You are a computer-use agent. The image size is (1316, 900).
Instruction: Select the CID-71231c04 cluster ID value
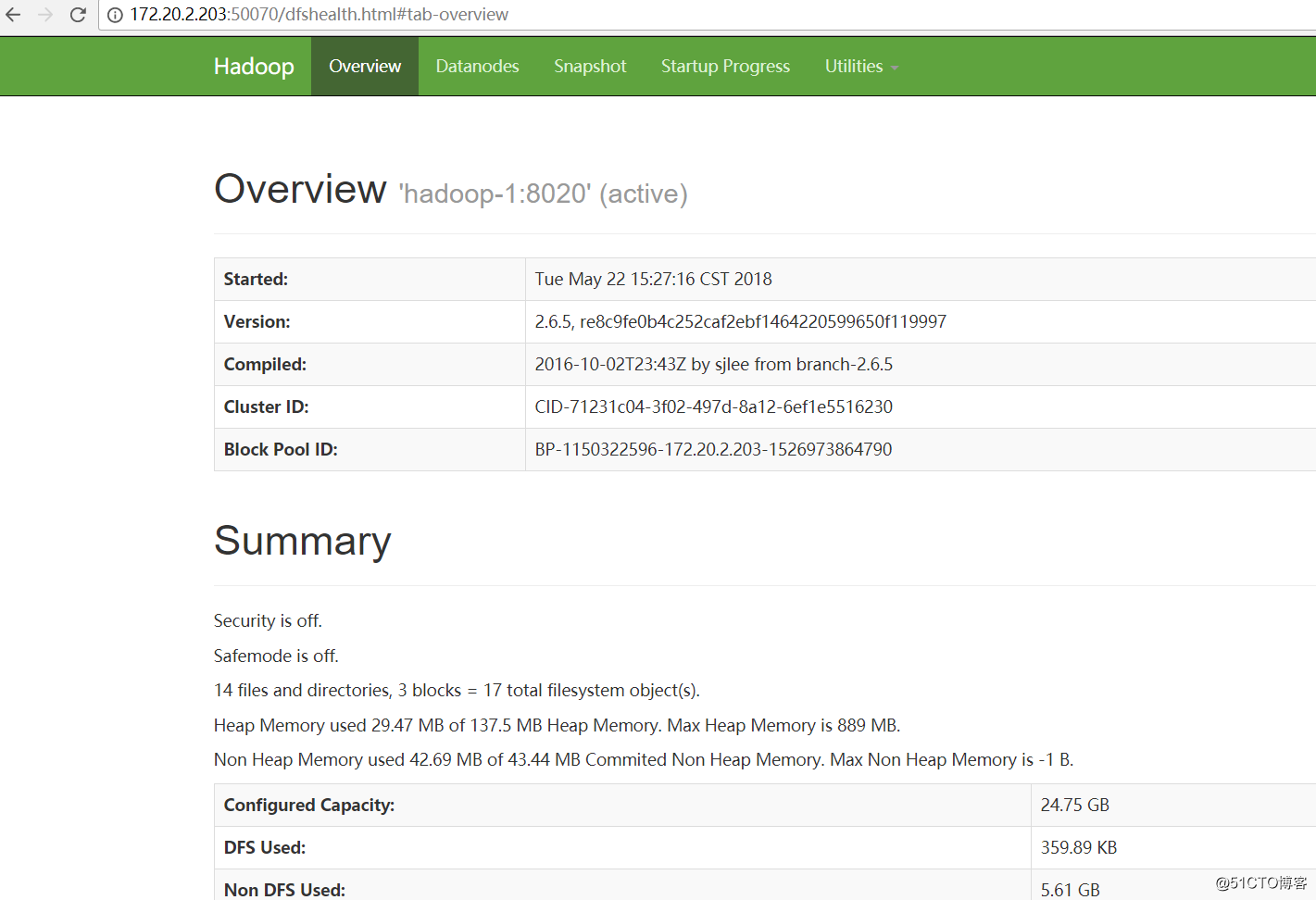(713, 406)
